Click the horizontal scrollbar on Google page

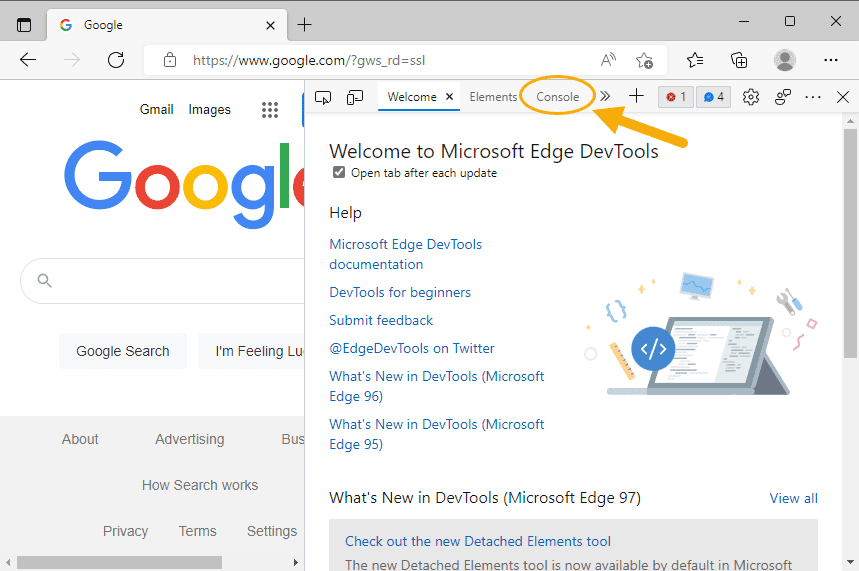[x=119, y=563]
